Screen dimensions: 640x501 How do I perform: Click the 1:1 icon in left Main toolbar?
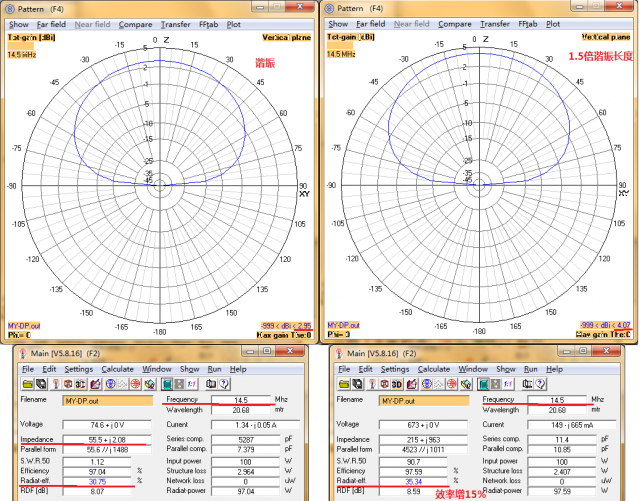[192, 384]
